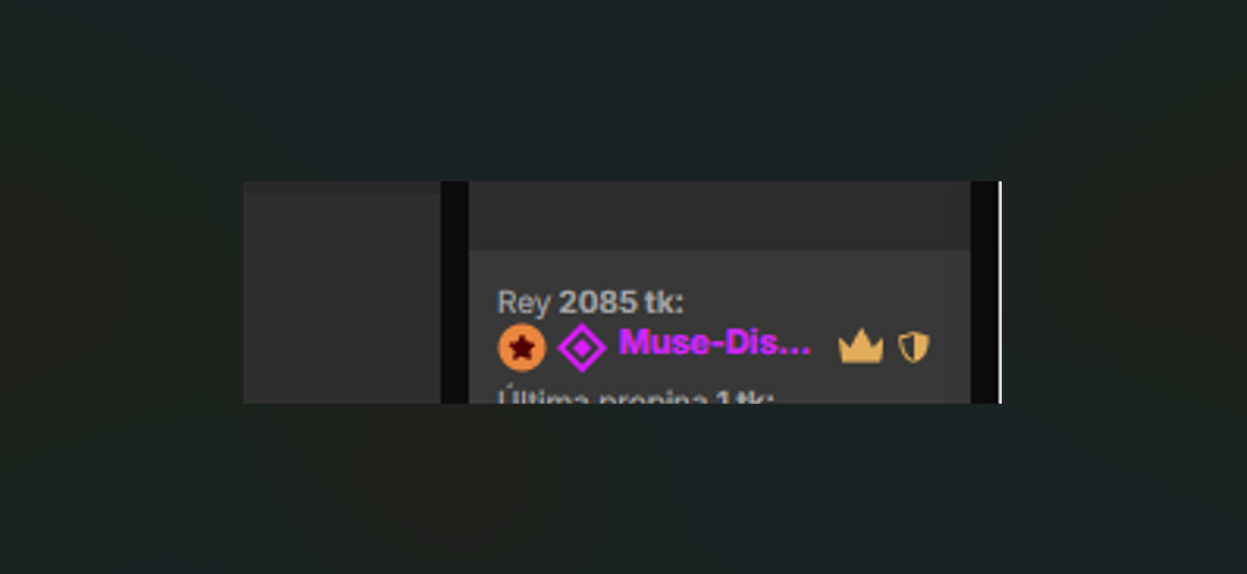Click the darker top edge of the left grey panel
Screen dimensions: 1247x574
[342, 187]
